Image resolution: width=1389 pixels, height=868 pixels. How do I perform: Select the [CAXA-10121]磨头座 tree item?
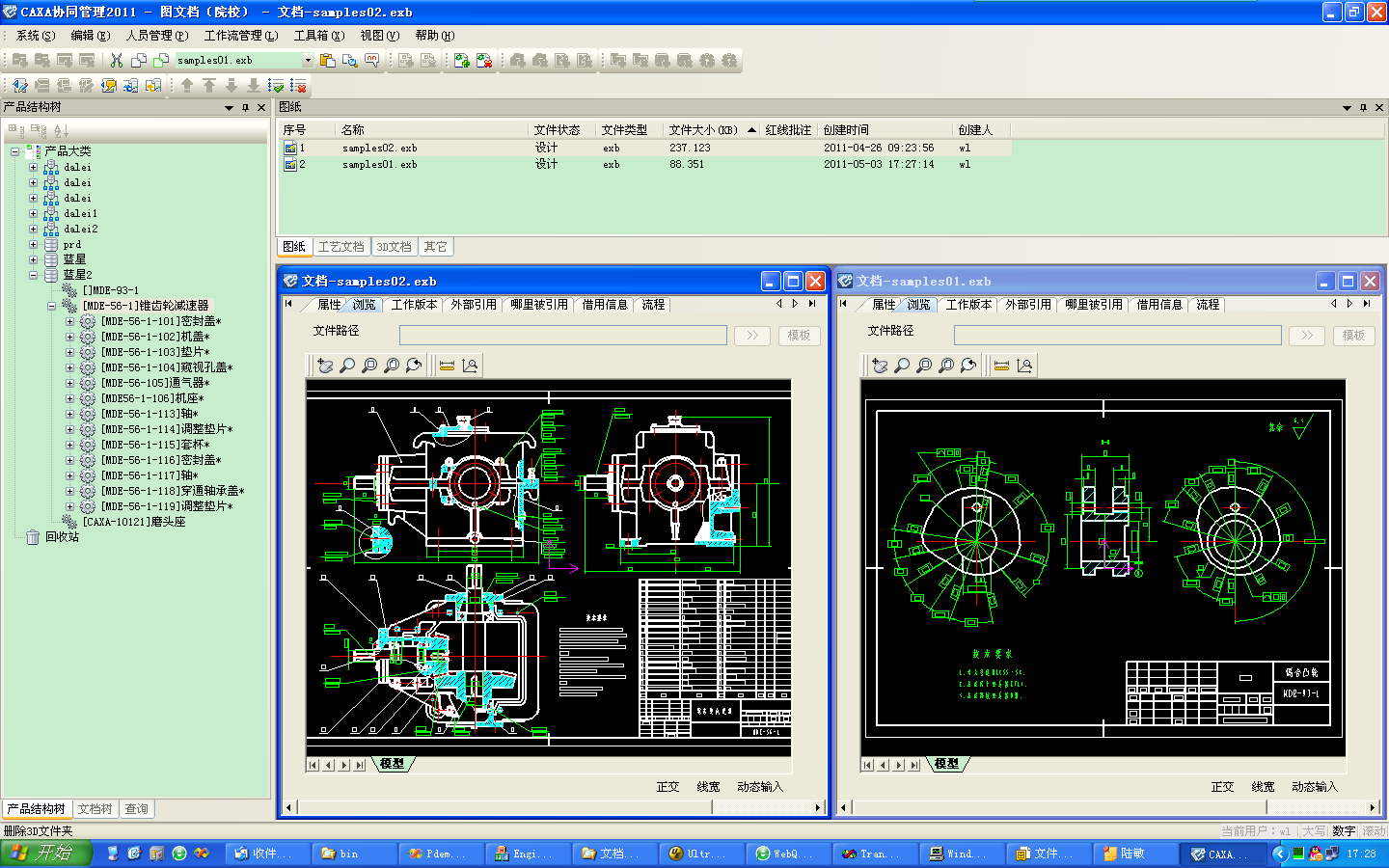[x=133, y=522]
